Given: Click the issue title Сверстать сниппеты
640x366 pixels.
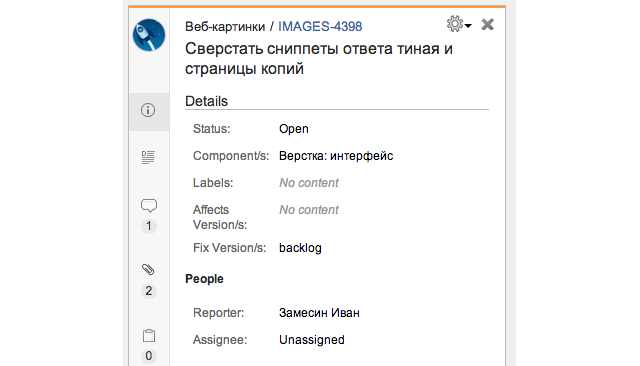Looking at the screenshot, I should click(319, 58).
